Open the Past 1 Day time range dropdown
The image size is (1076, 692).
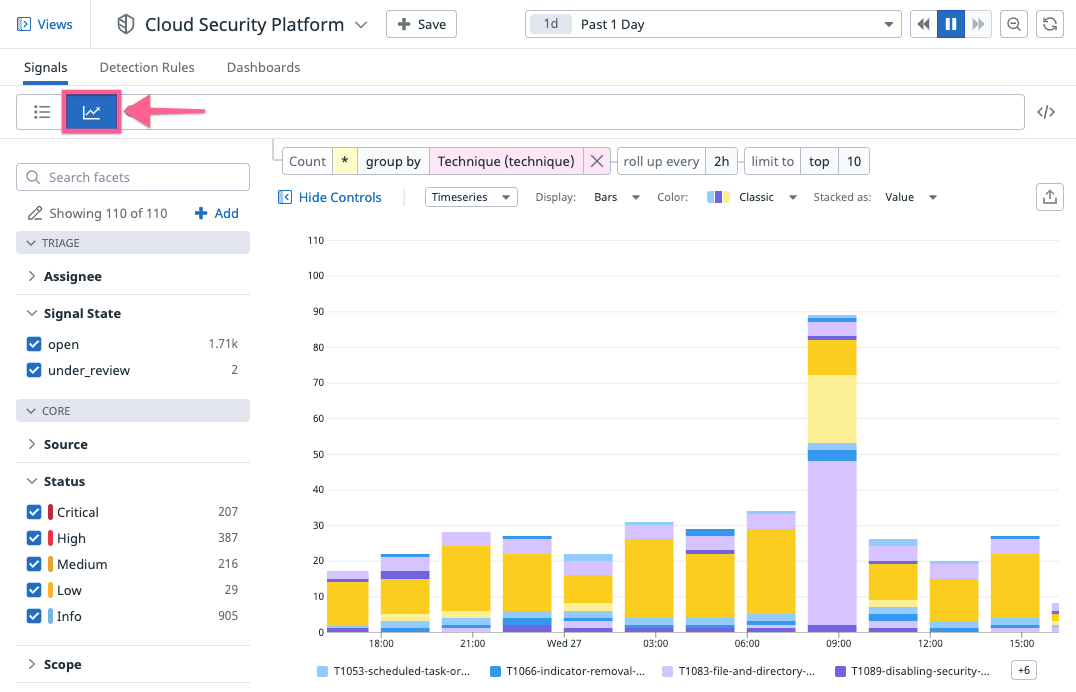coord(713,24)
